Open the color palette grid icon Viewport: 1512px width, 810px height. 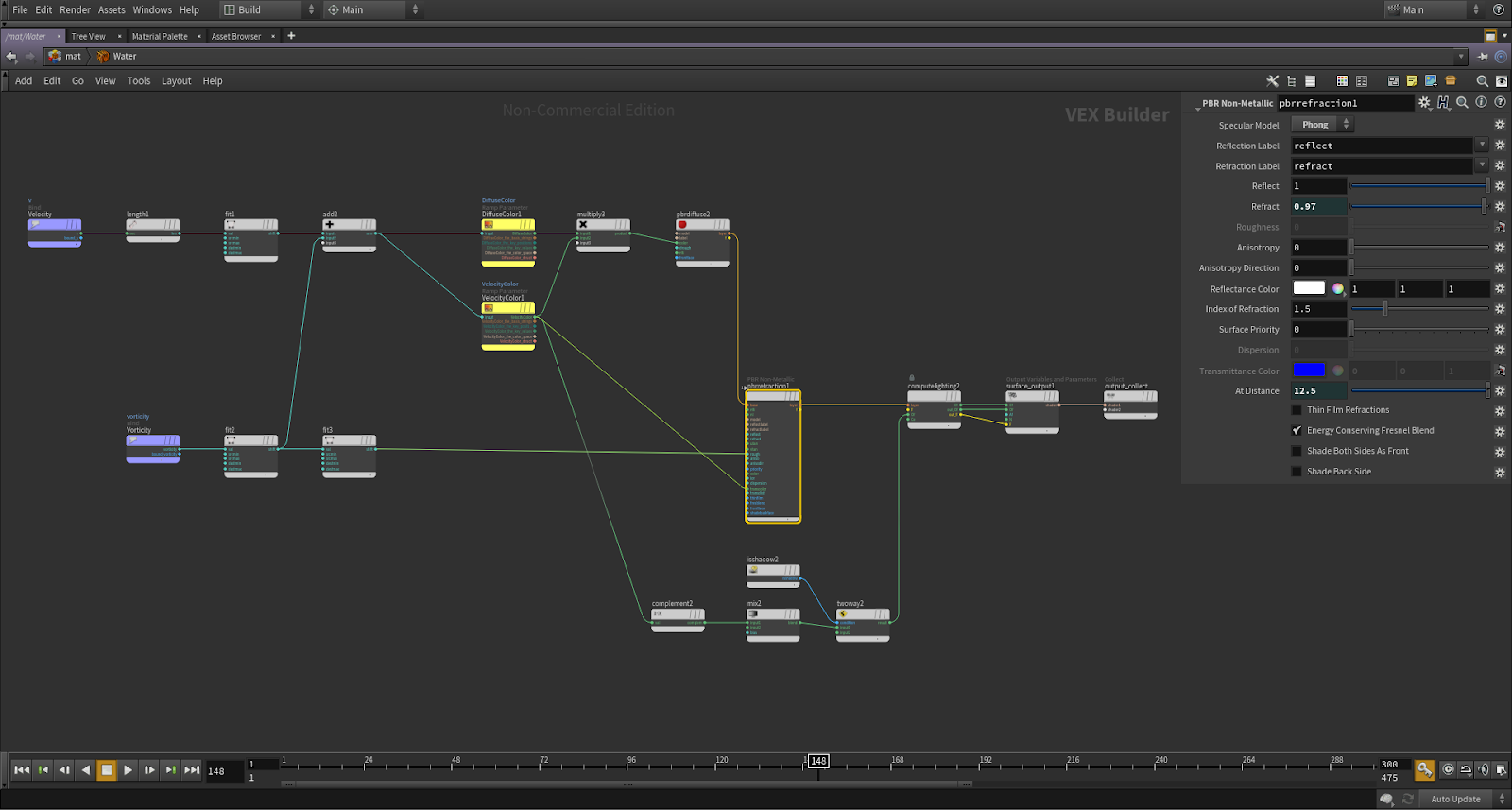(x=1342, y=81)
